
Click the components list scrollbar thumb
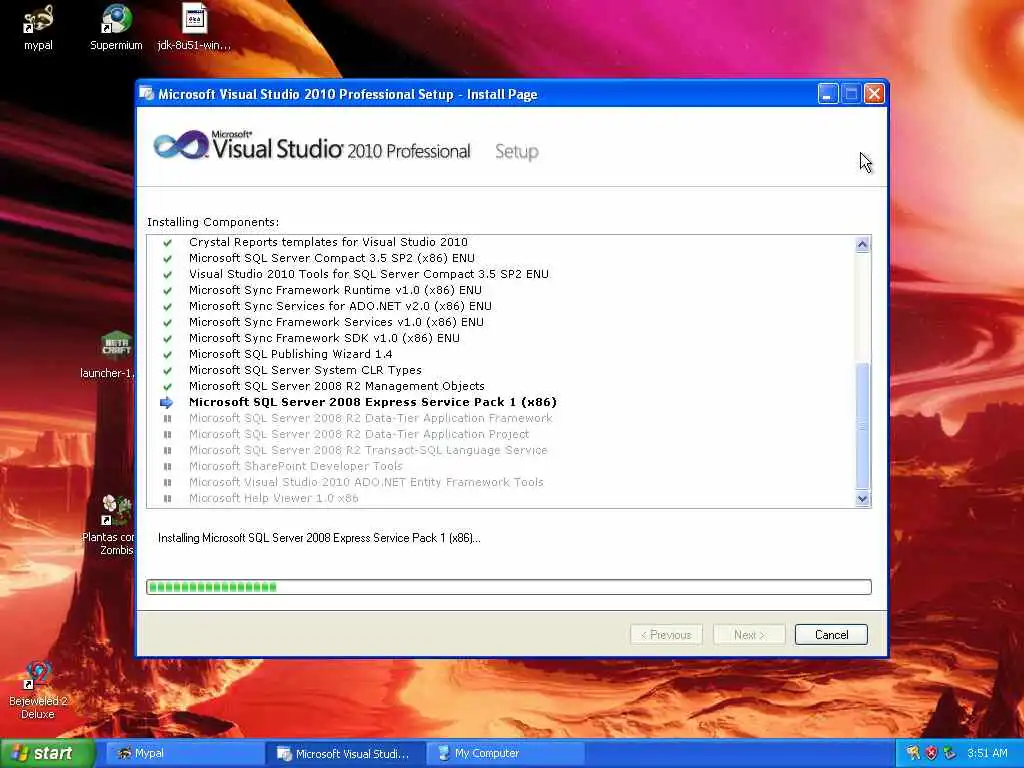click(x=862, y=426)
